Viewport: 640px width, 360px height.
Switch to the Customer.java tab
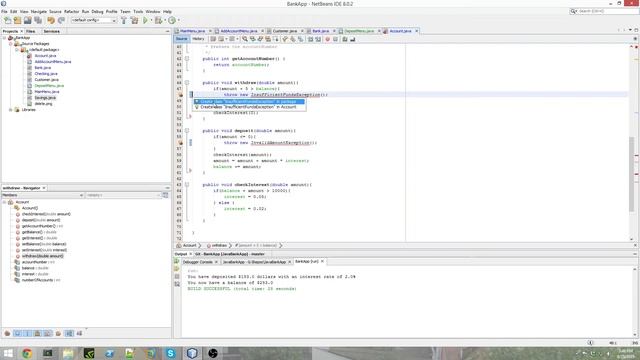[284, 31]
